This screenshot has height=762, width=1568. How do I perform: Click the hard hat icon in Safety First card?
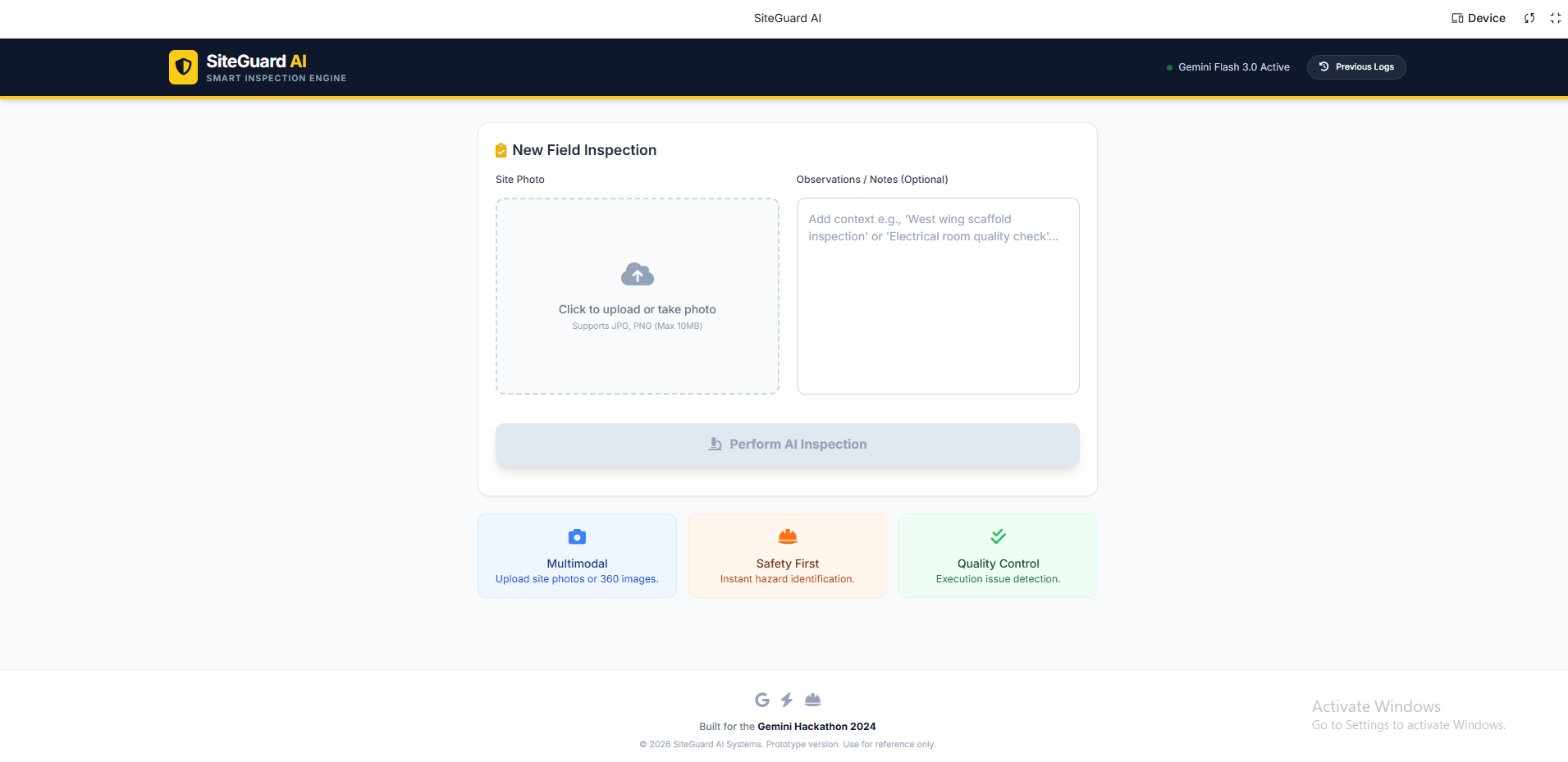pos(788,536)
